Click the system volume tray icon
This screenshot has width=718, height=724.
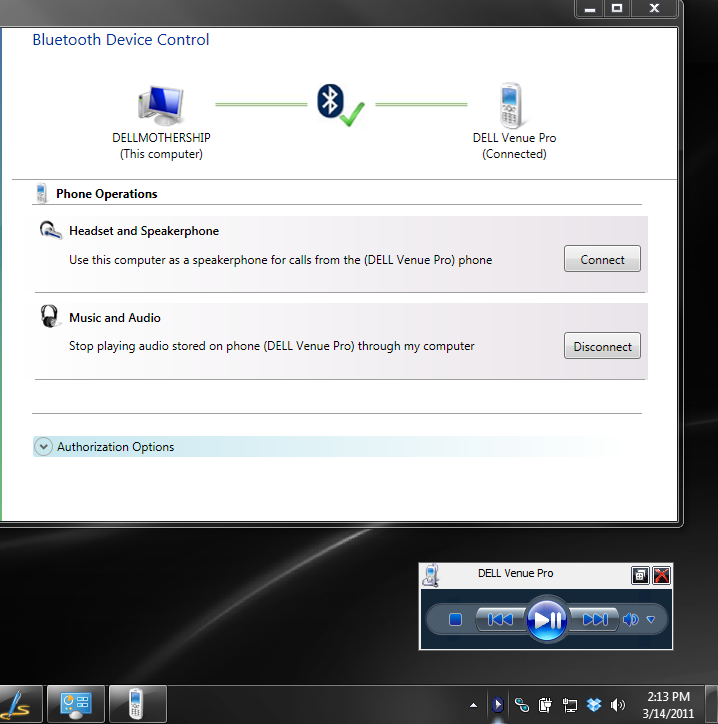pos(618,705)
